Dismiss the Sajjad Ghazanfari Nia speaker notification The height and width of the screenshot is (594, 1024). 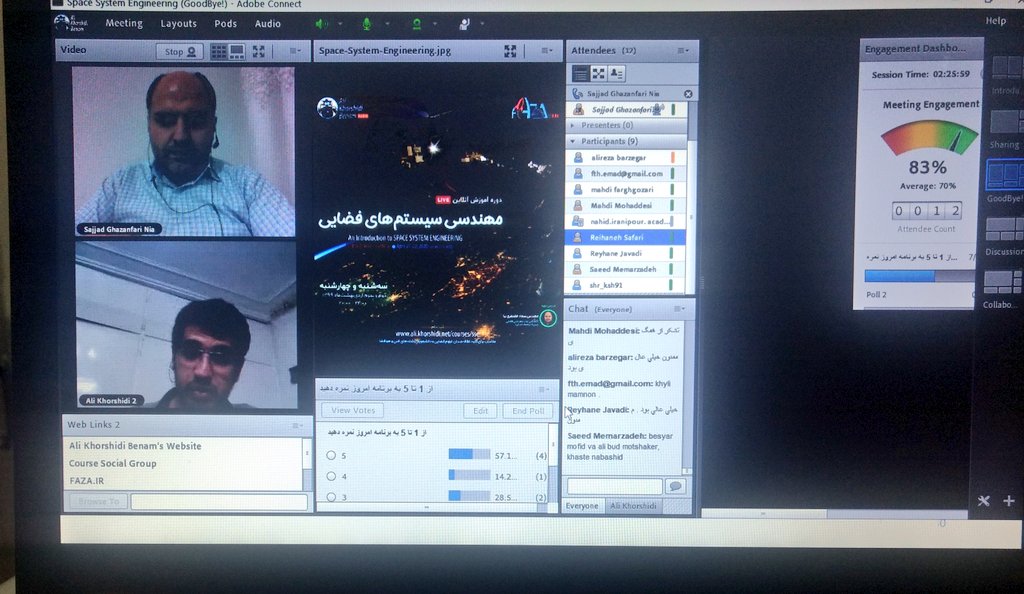[688, 94]
